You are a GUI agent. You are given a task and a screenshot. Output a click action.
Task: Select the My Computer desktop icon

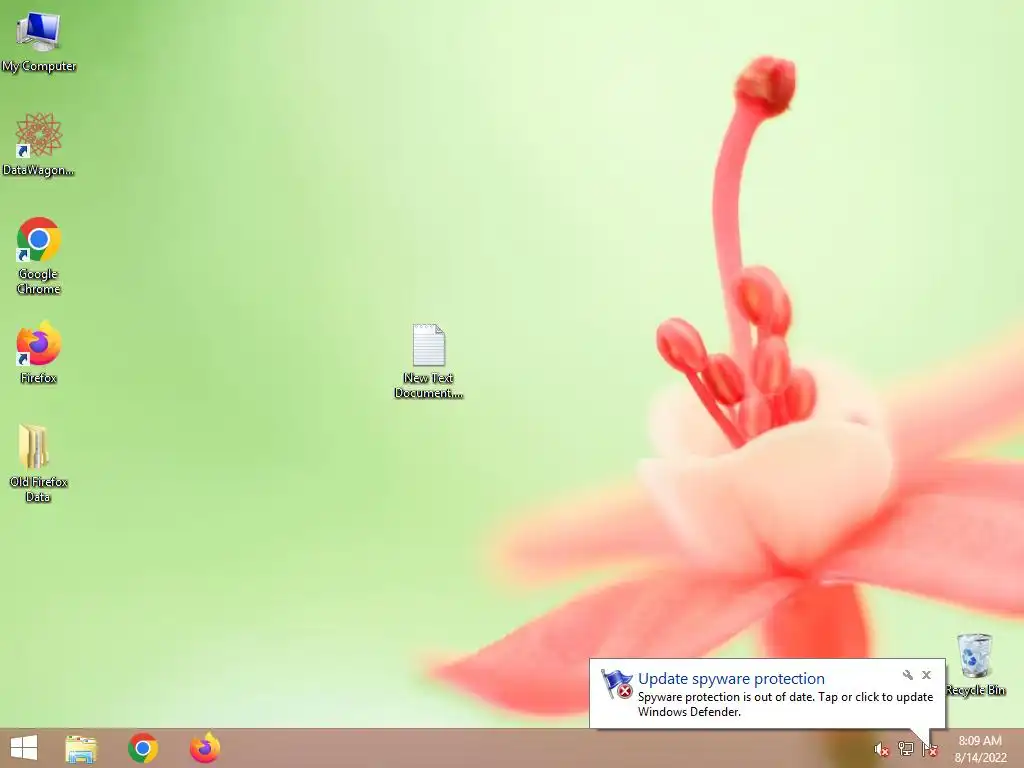click(x=39, y=42)
